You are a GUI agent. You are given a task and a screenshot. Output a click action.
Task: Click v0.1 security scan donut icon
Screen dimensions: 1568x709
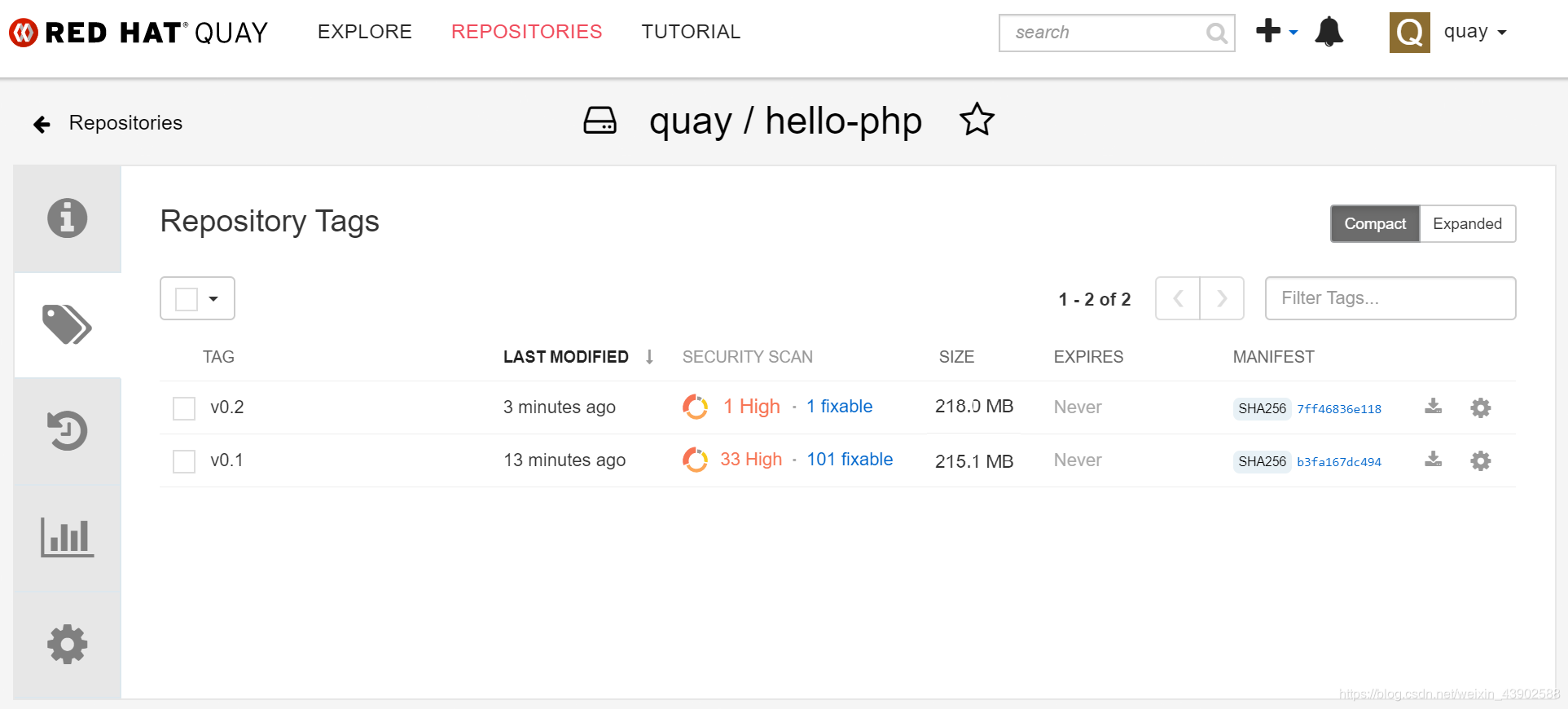point(695,460)
